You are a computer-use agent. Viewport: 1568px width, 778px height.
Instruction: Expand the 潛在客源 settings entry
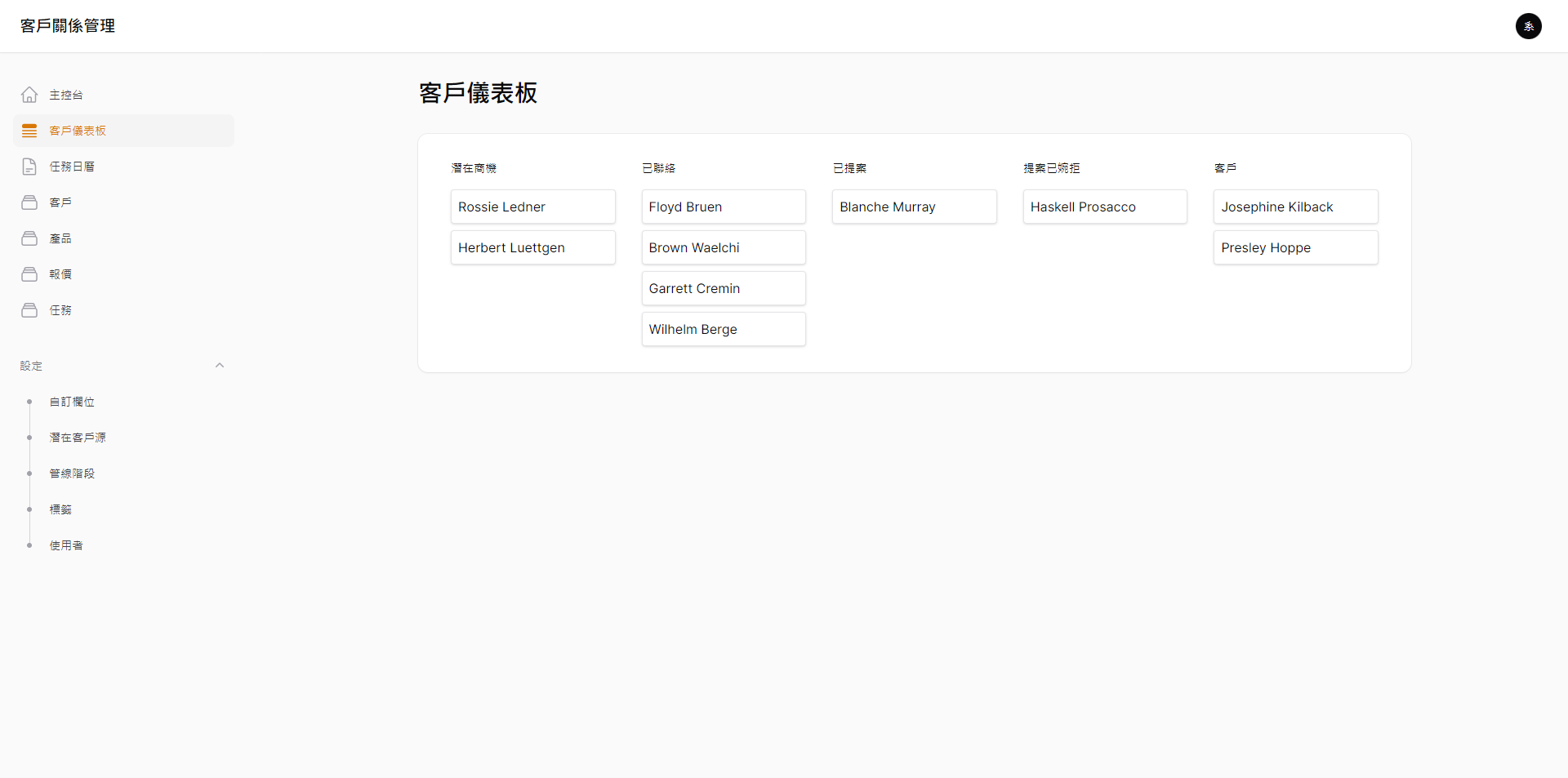click(78, 437)
